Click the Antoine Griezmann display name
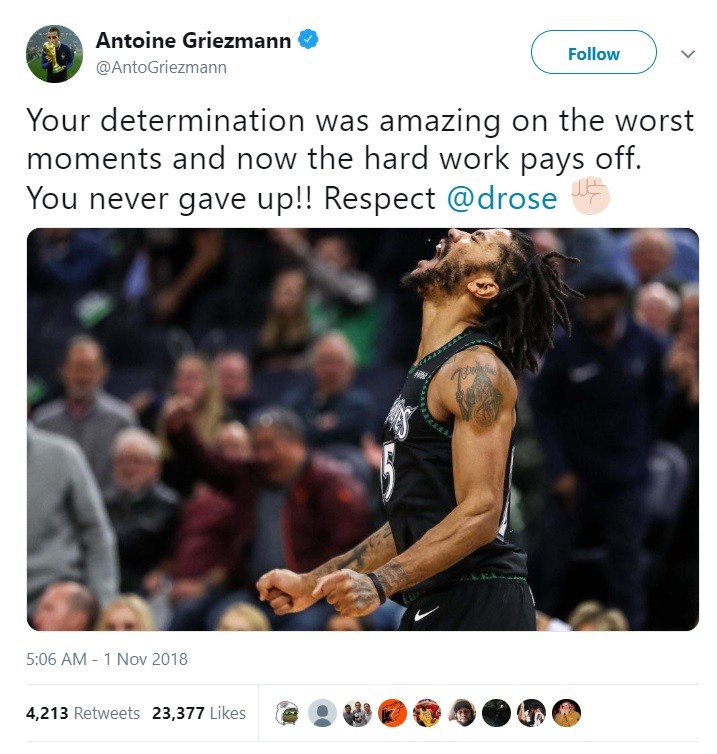717x754 pixels. 193,40
